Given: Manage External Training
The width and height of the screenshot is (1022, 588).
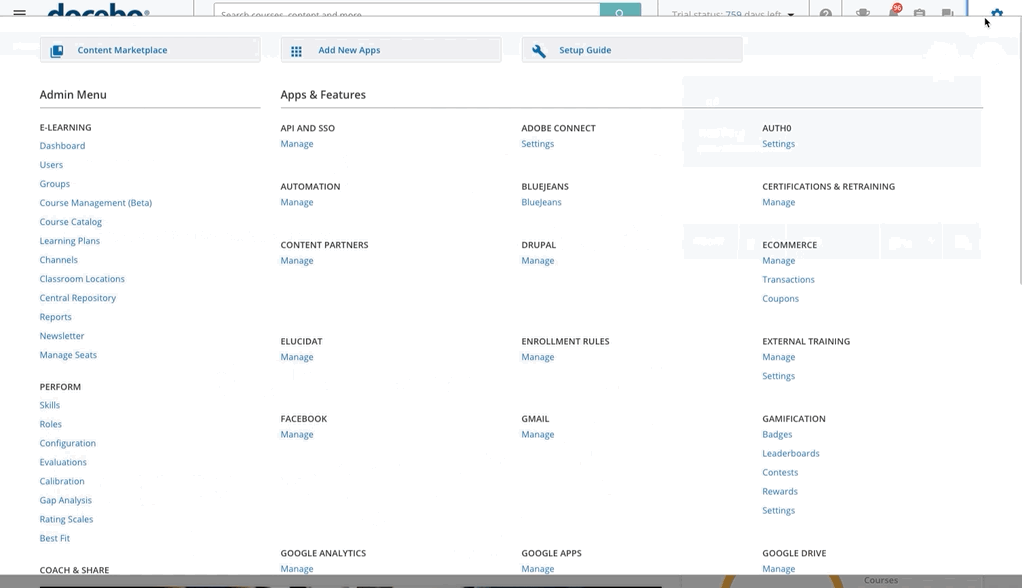Looking at the screenshot, I should point(779,357).
